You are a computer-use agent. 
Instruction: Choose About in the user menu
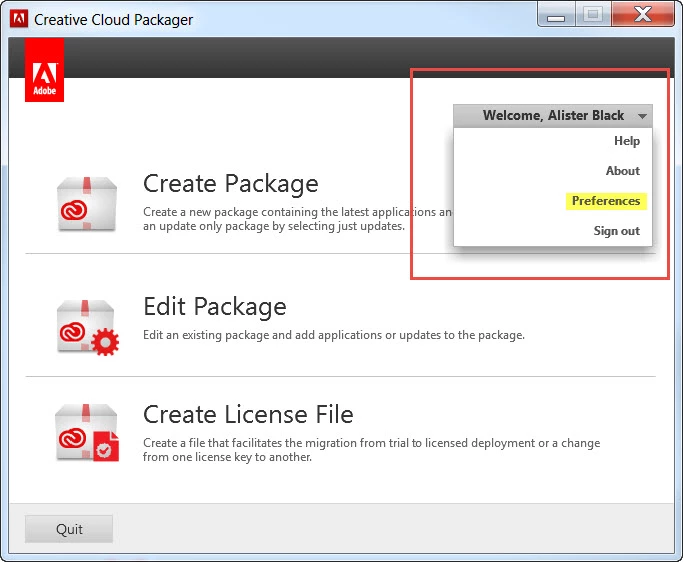622,171
